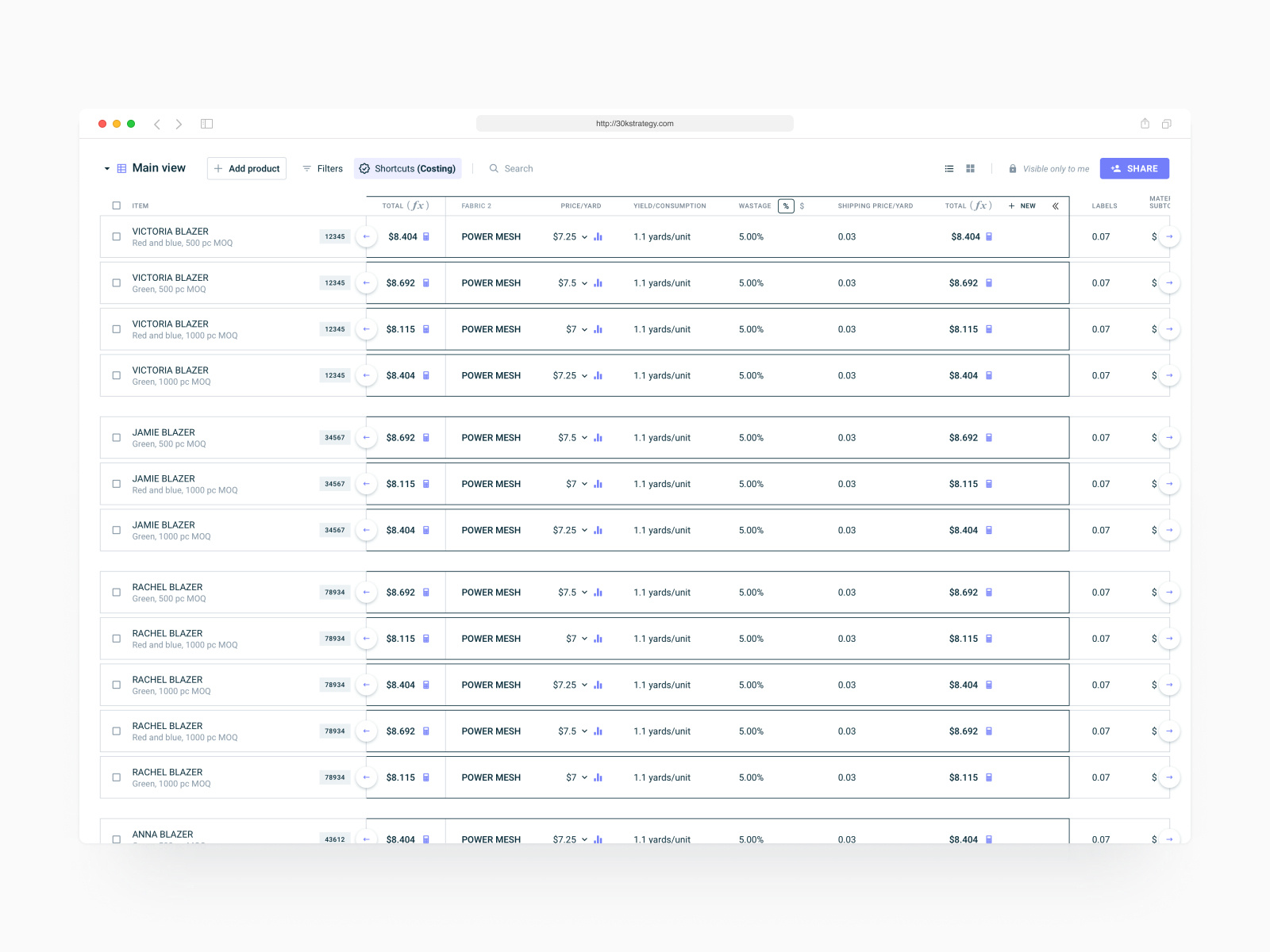Collapse columns using the double chevron icon
The width and height of the screenshot is (1270, 952).
(x=1056, y=205)
